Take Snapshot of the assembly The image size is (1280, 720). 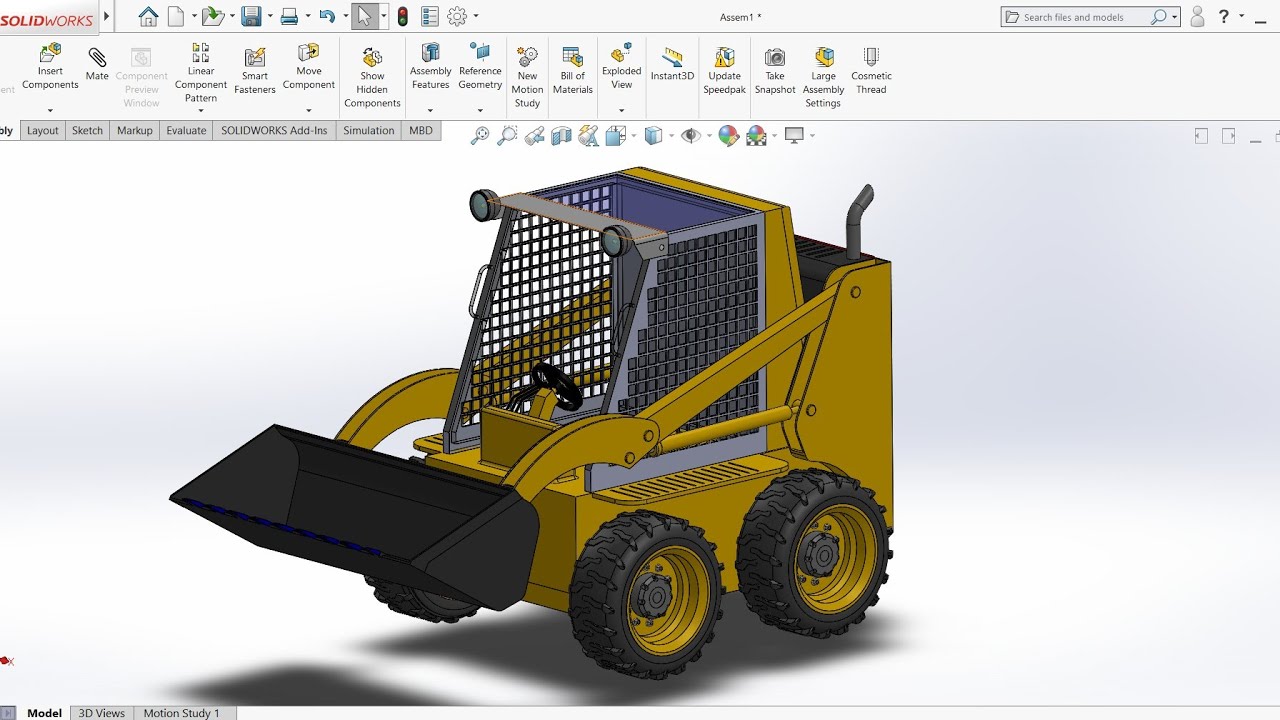(x=775, y=70)
